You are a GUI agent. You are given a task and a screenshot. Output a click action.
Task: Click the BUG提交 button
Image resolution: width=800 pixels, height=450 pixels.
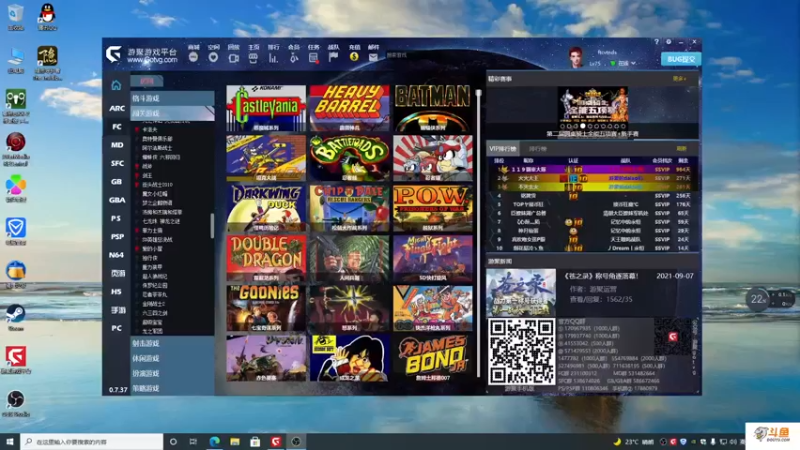point(681,59)
